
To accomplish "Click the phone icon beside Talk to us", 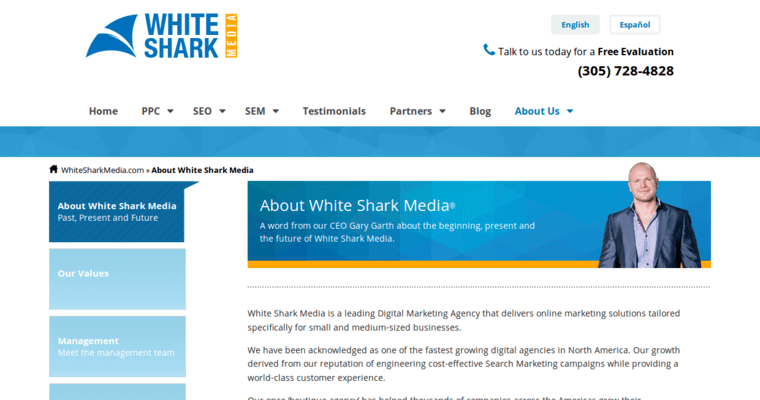I will tap(489, 50).
